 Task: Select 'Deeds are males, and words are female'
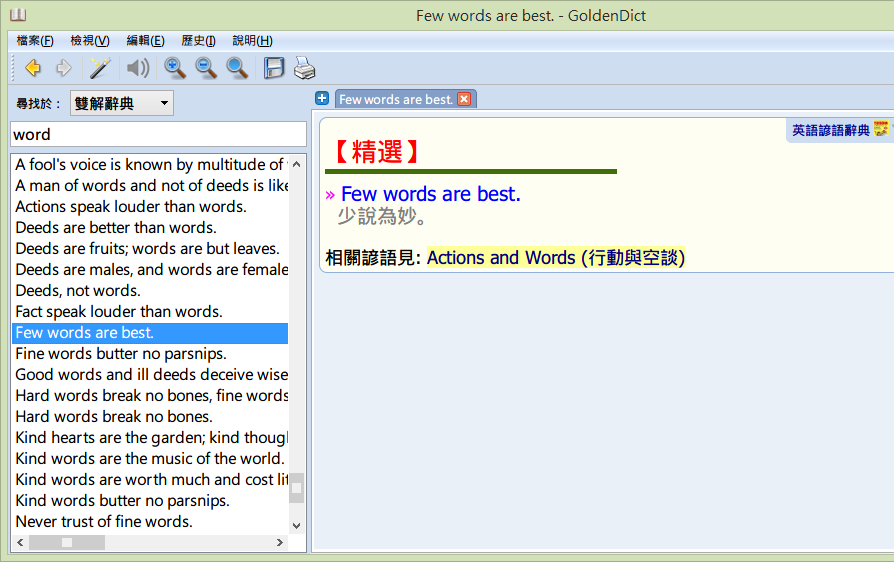coord(150,270)
